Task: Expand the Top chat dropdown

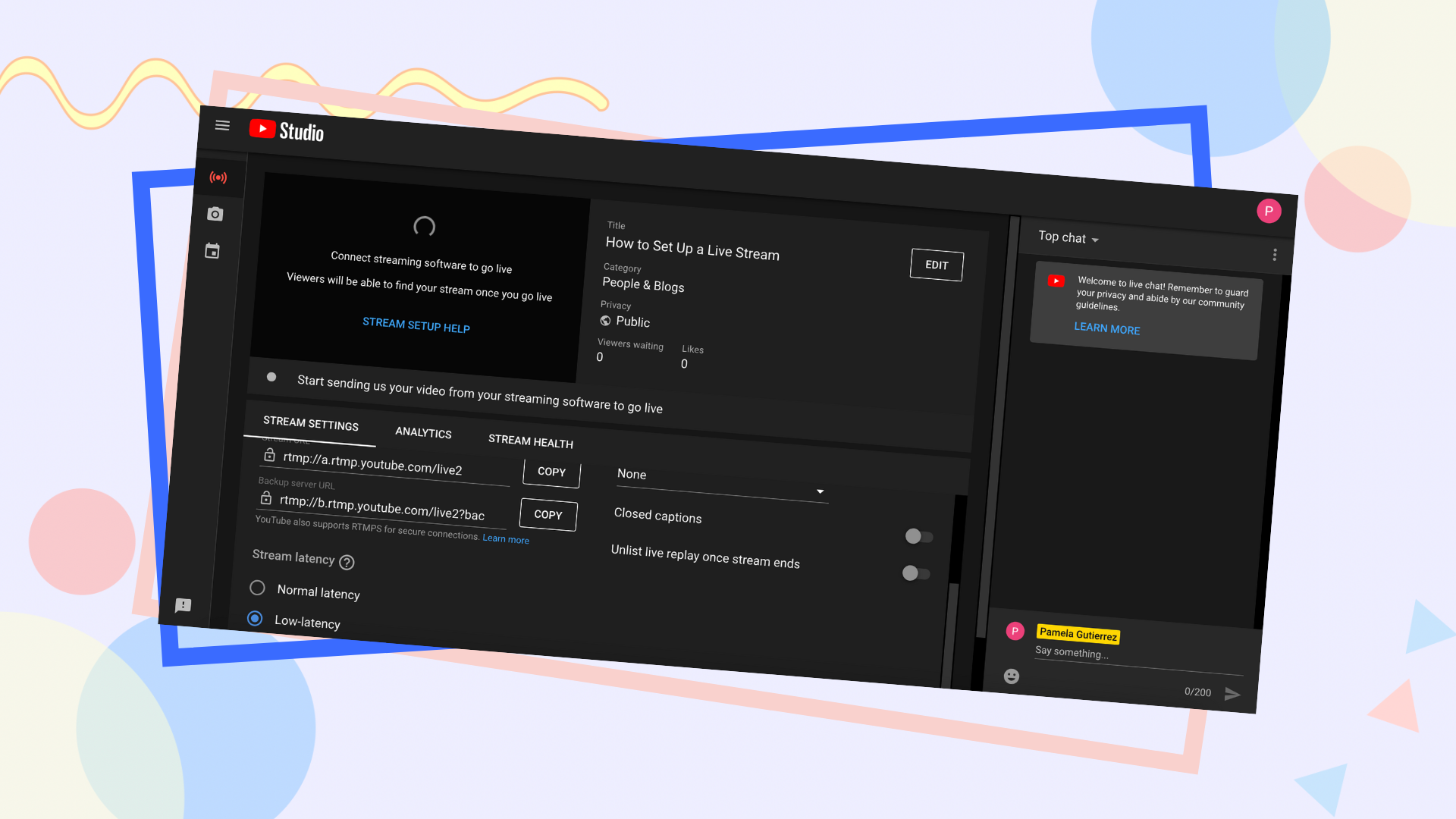Action: click(1067, 237)
